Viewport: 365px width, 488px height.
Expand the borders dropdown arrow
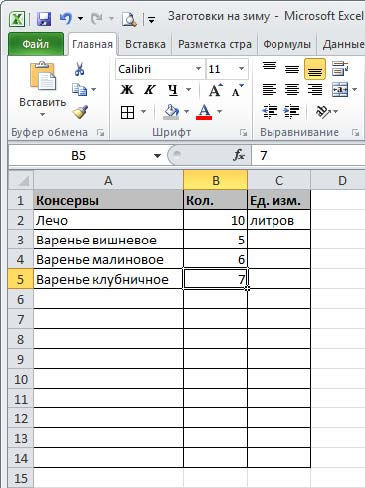pyautogui.click(x=143, y=112)
